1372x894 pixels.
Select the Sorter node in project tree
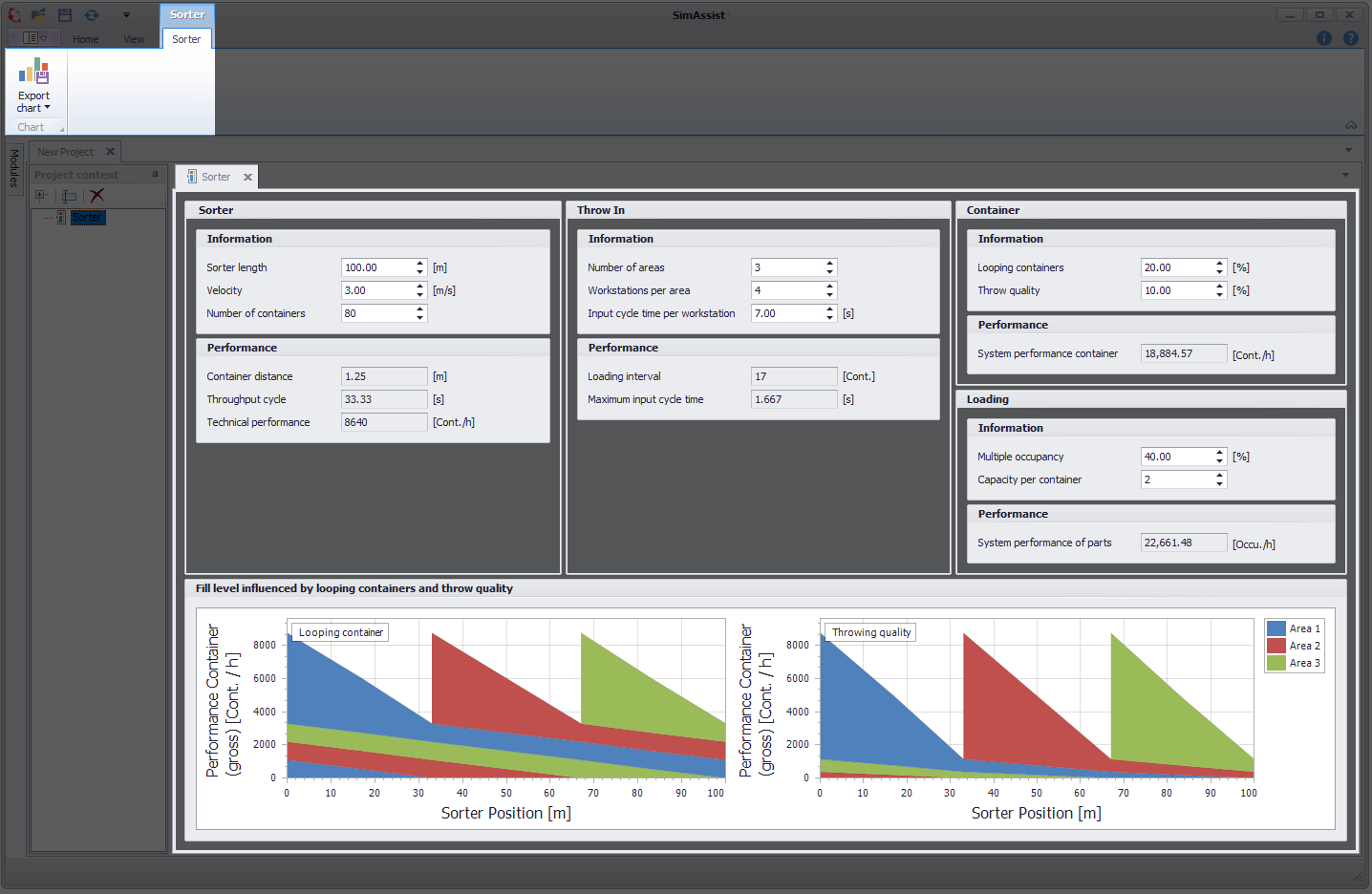(x=87, y=217)
